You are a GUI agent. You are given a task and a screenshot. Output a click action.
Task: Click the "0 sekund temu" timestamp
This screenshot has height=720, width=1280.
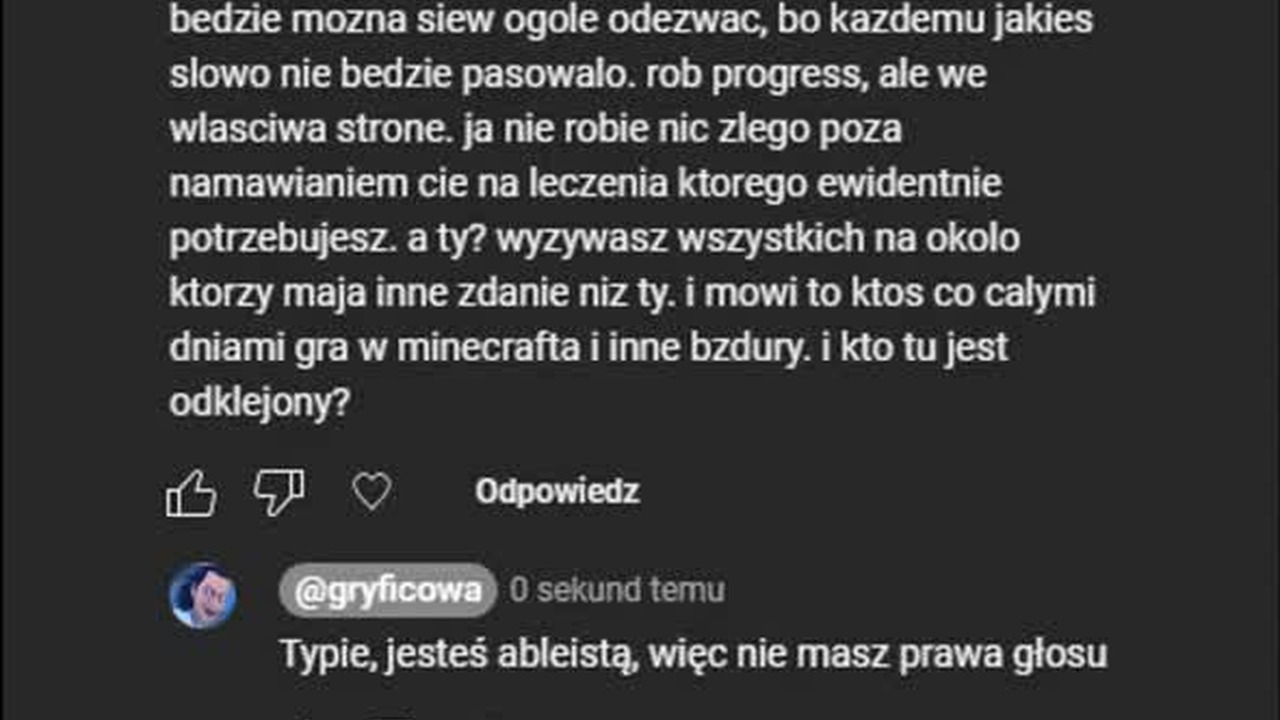(617, 590)
